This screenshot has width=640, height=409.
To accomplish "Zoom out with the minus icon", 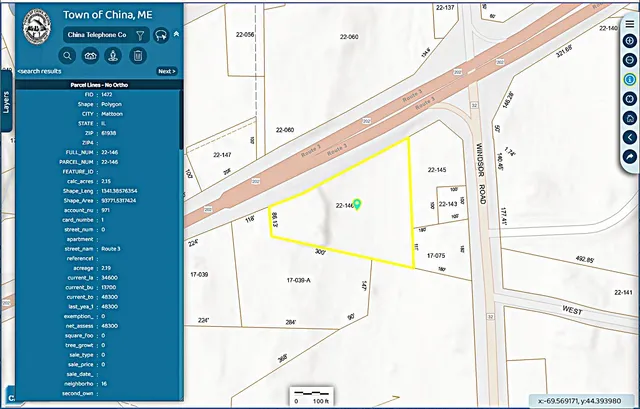I will [x=630, y=60].
